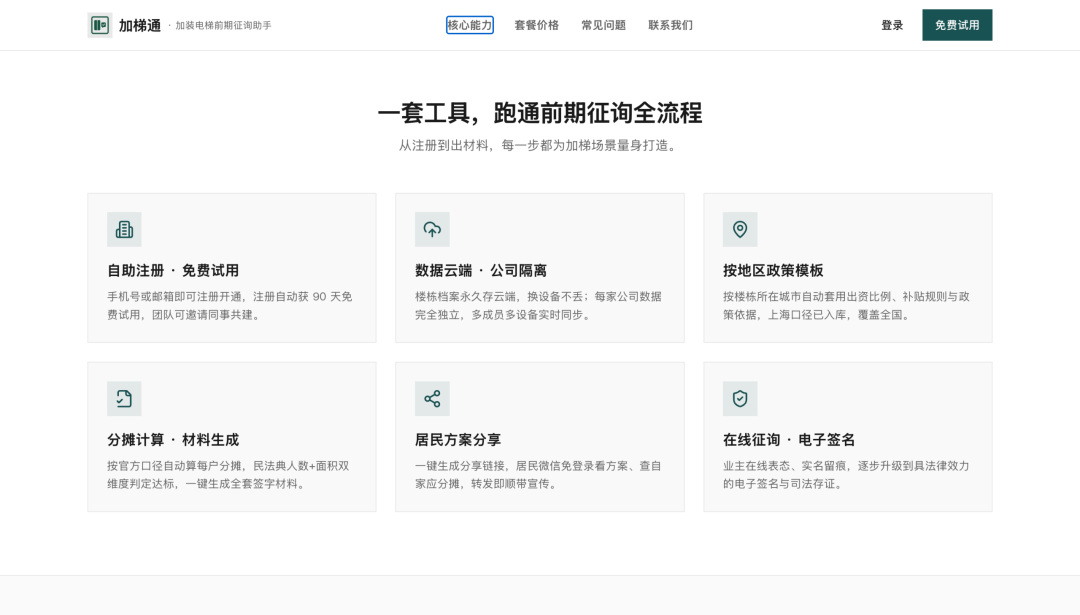Click the description starting 楼栋档案永久存云端

point(538,306)
